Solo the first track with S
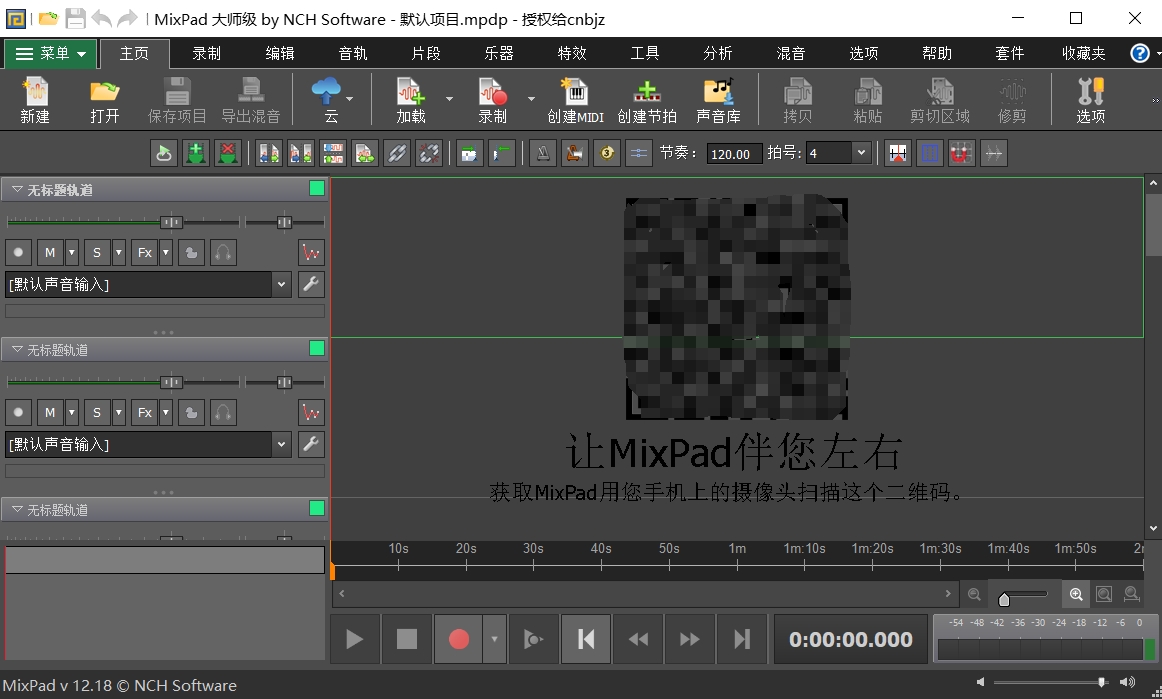Image resolution: width=1162 pixels, height=699 pixels. click(x=97, y=252)
